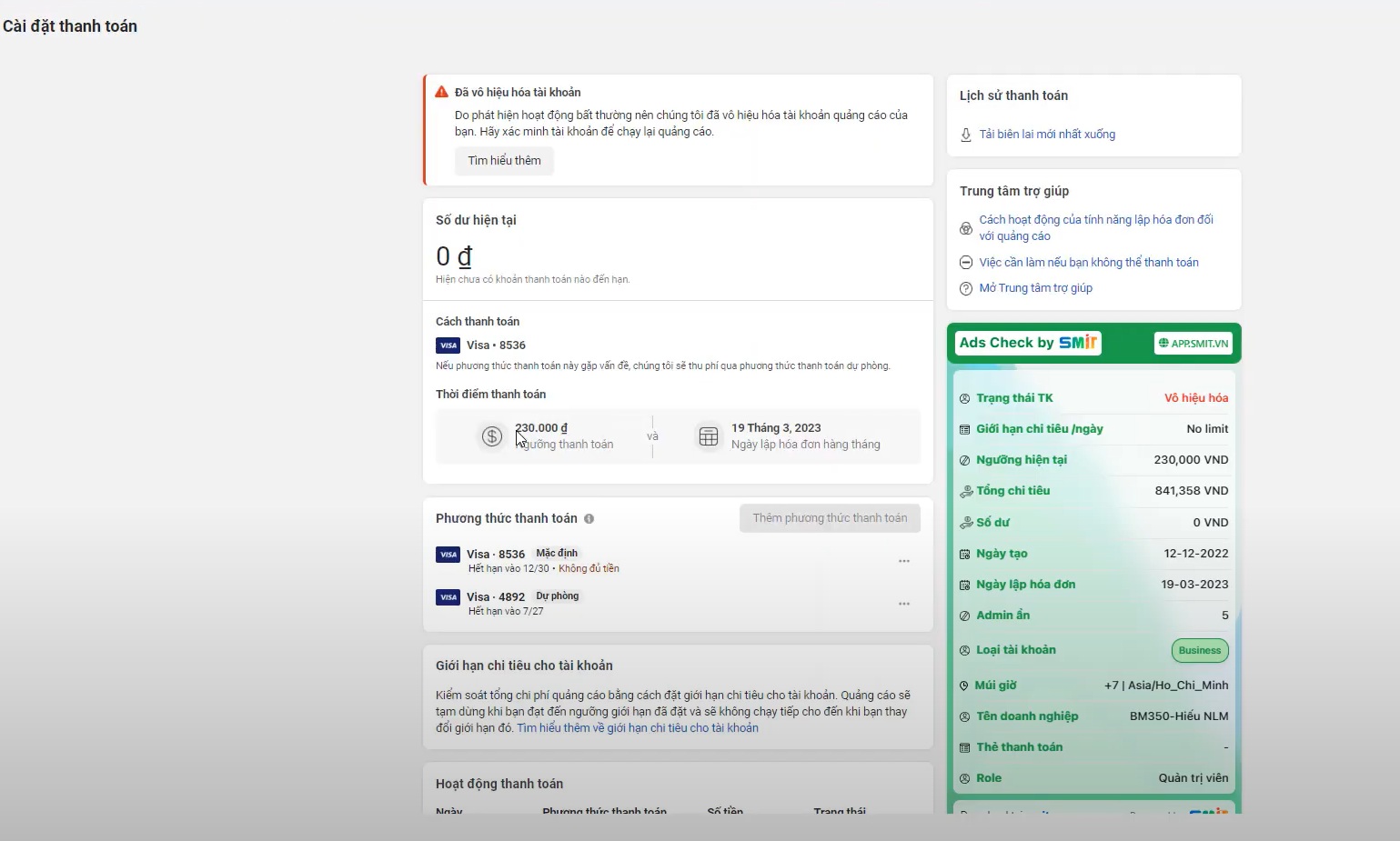This screenshot has height=841, width=1400.
Task: Click the Business account type badge
Action: tap(1199, 651)
